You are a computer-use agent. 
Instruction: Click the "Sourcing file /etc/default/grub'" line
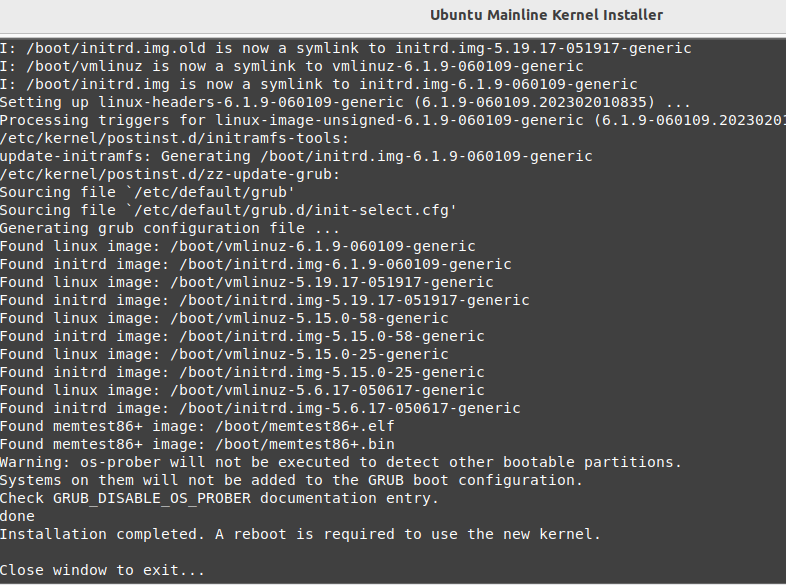tap(147, 192)
